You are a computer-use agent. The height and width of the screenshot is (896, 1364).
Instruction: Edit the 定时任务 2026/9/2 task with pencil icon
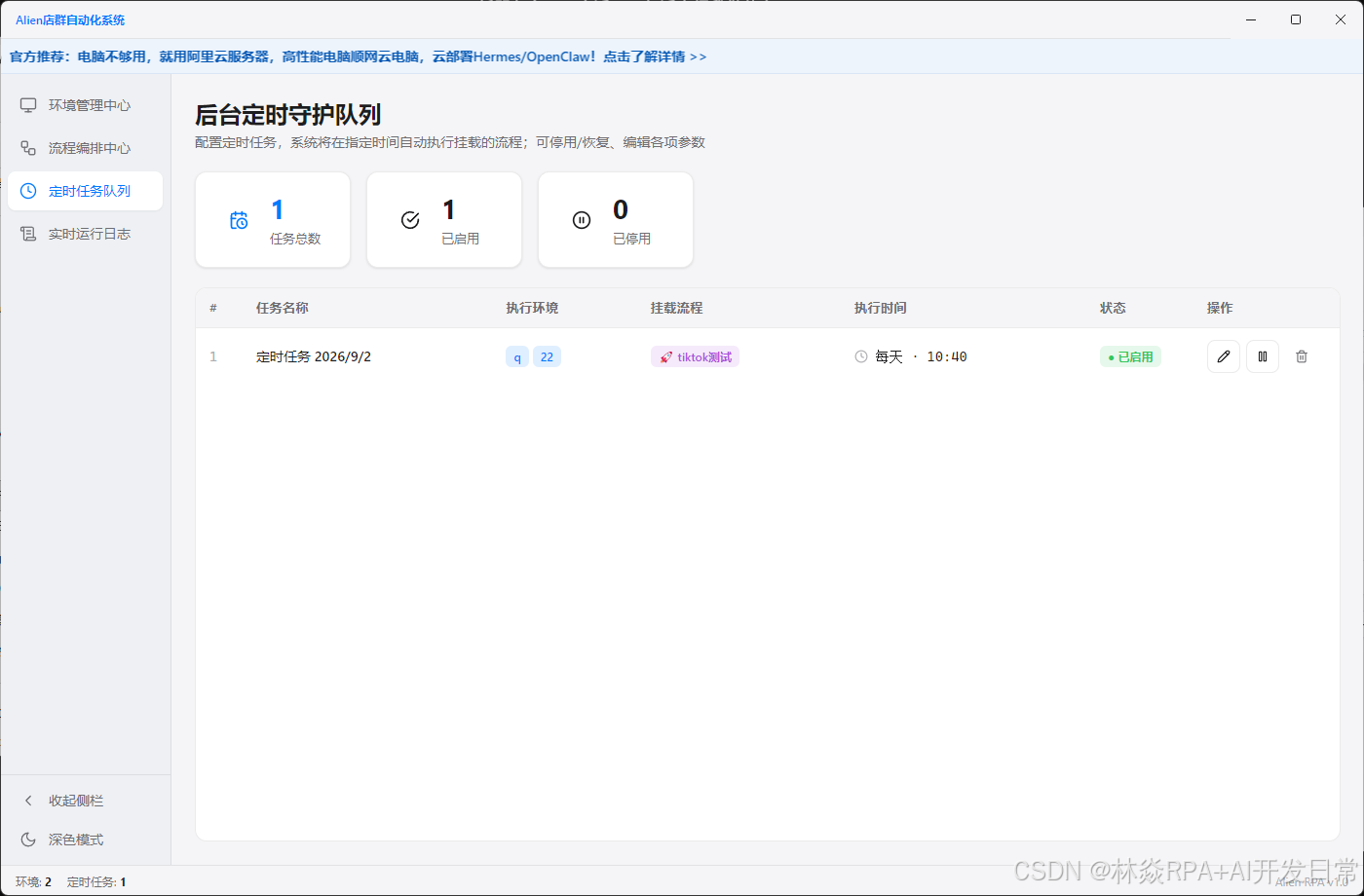[x=1224, y=356]
